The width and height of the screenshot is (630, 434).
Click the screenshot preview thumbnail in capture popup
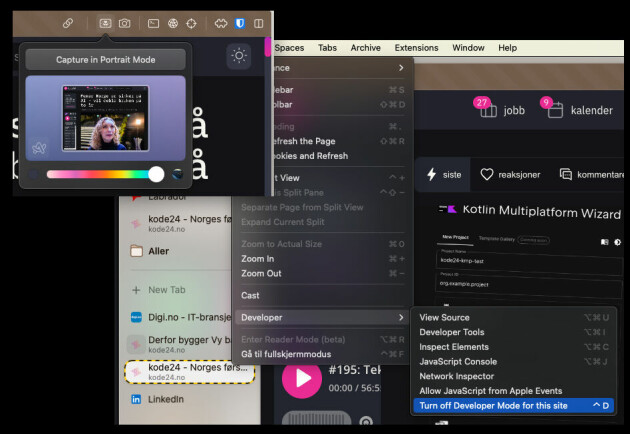(105, 118)
